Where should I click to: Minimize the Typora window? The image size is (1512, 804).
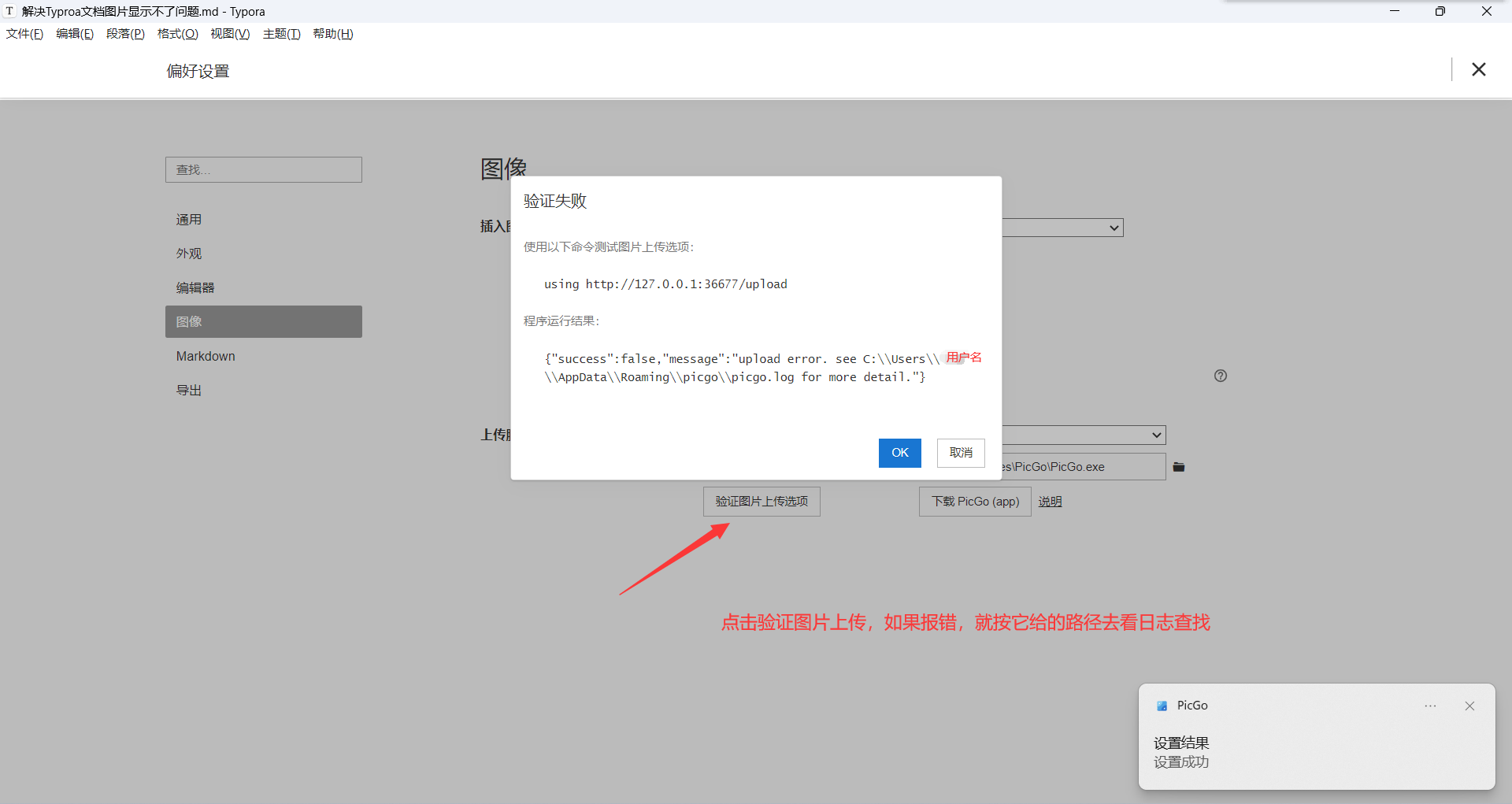pos(1395,11)
